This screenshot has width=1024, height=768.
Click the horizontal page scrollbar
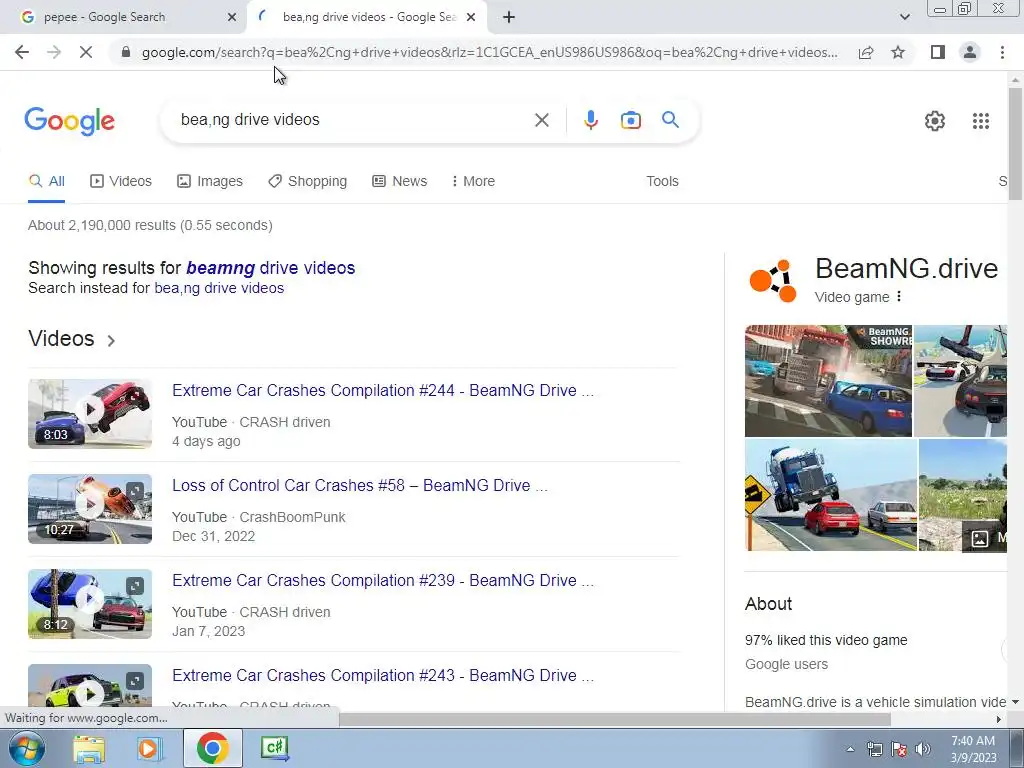point(614,719)
